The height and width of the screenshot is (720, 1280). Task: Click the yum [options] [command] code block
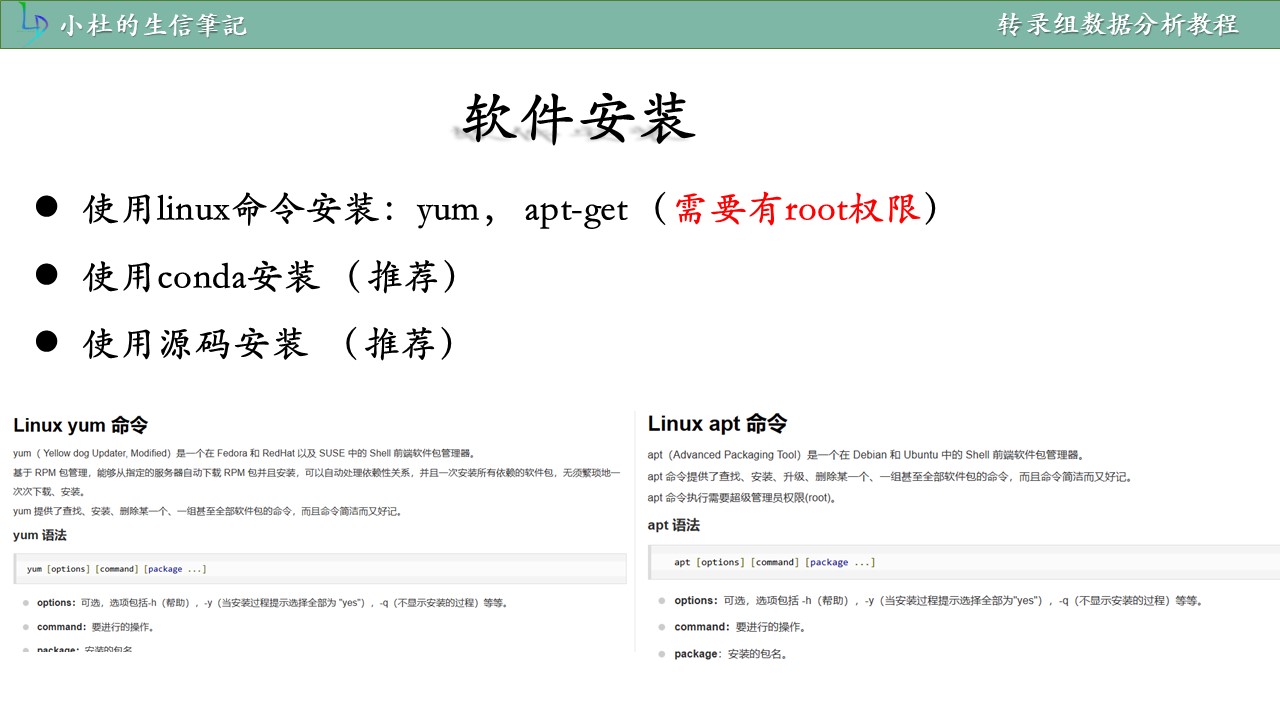(320, 569)
